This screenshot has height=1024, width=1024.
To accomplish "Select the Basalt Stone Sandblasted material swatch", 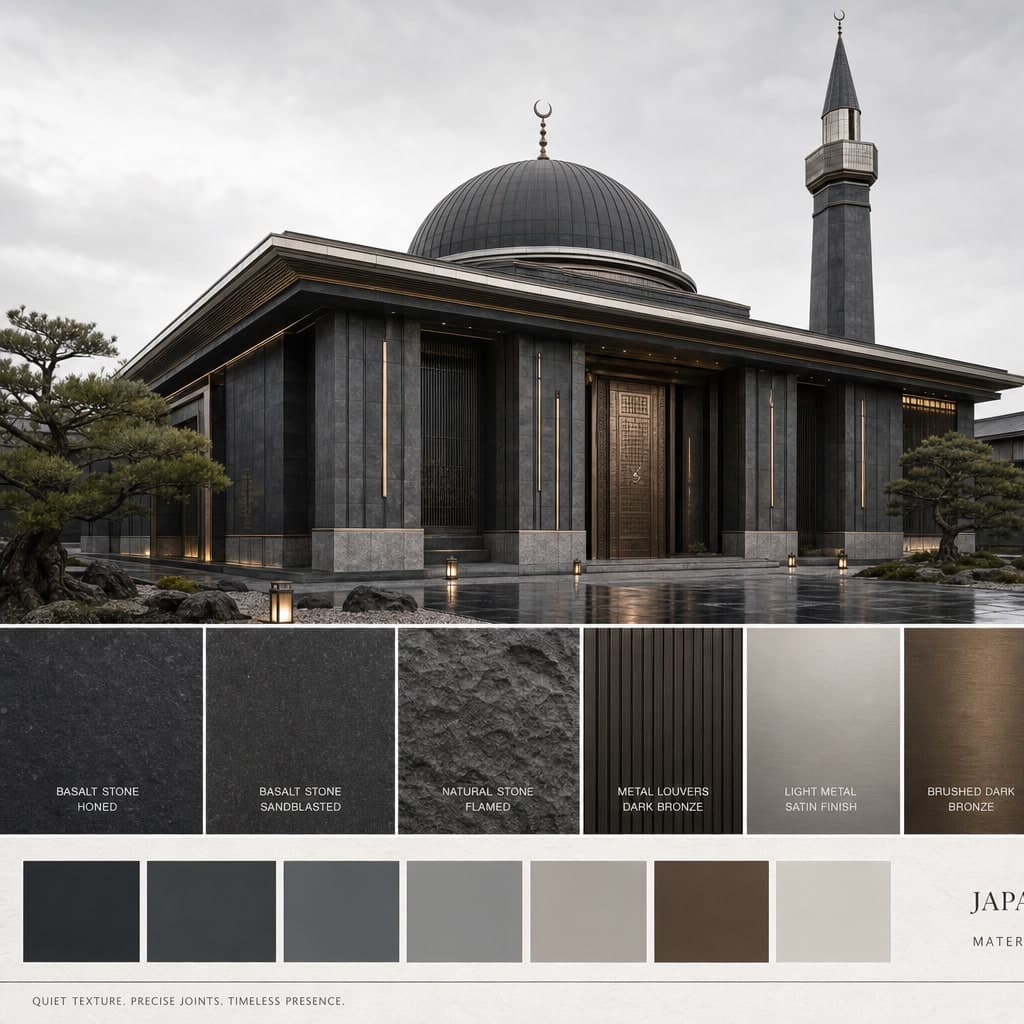I will click(300, 731).
